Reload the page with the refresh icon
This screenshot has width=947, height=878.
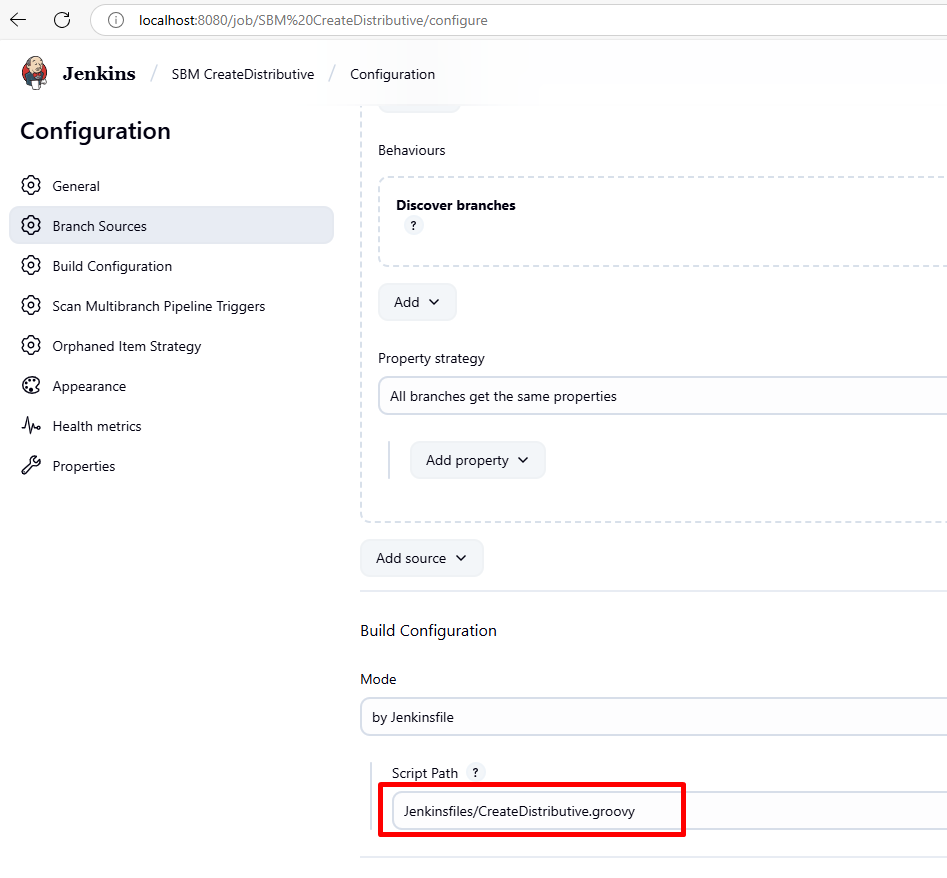(x=62, y=20)
